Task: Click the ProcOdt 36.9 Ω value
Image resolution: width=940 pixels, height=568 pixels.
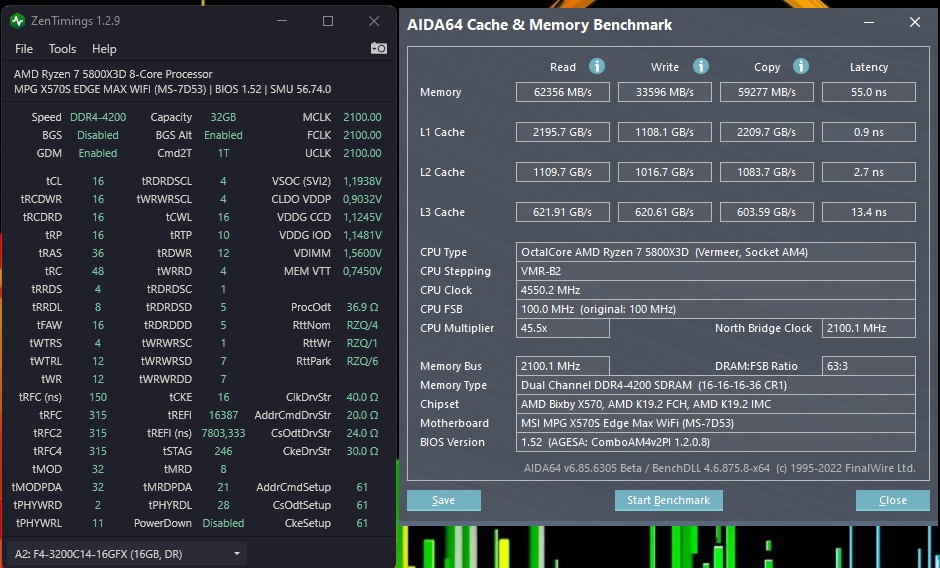Action: point(362,307)
